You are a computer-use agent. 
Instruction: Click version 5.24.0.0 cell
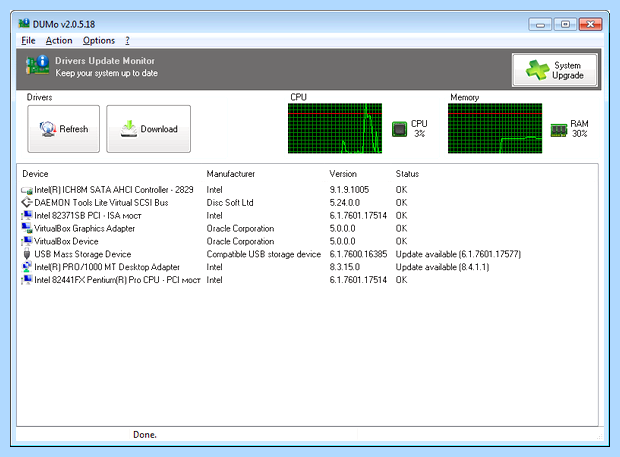click(345, 203)
